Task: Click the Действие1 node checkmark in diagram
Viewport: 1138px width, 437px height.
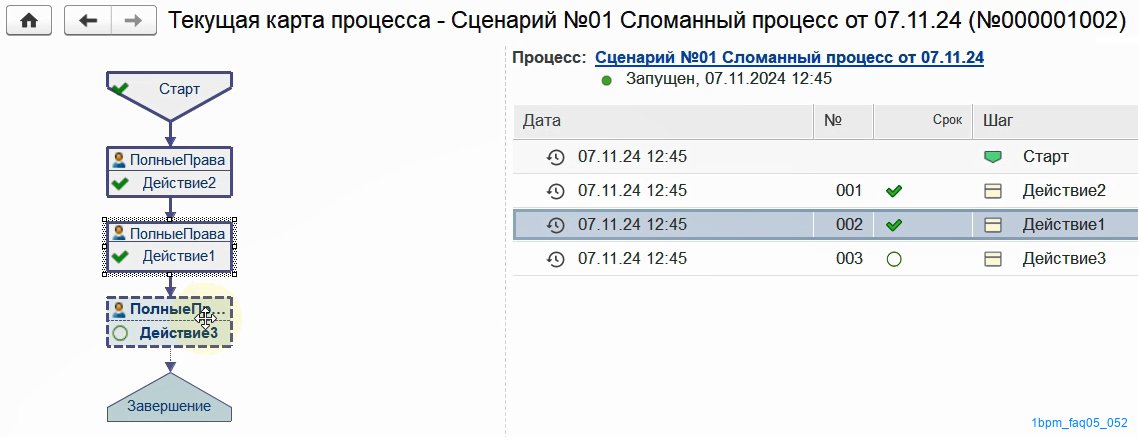Action: pos(120,256)
